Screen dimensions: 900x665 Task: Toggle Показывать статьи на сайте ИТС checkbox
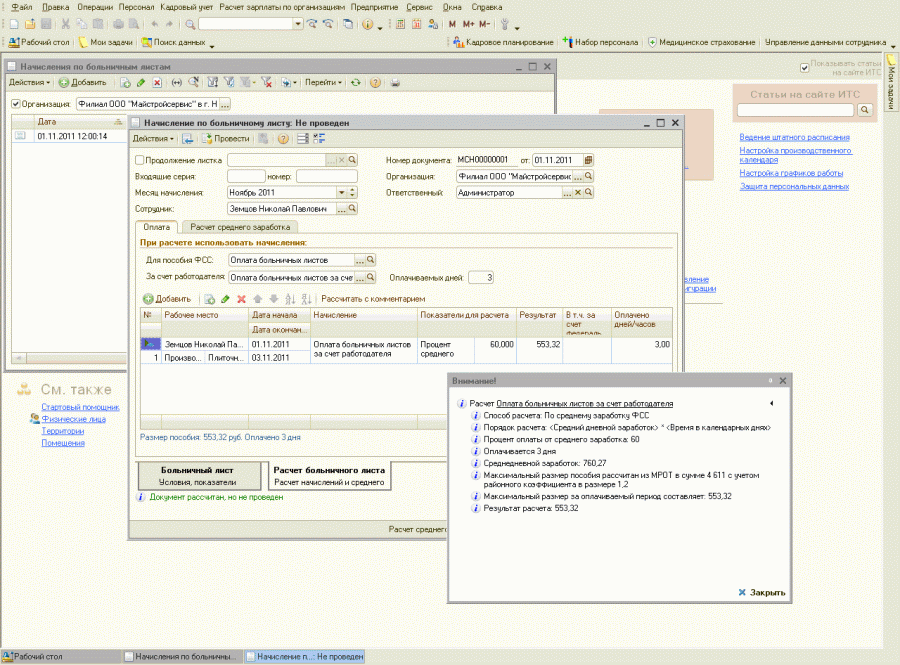coord(804,67)
